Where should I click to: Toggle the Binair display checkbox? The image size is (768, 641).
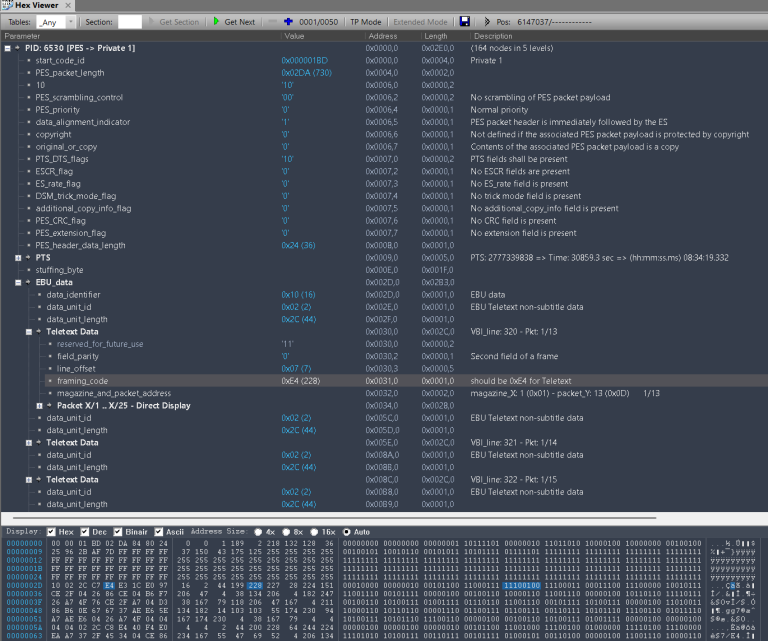[118, 532]
